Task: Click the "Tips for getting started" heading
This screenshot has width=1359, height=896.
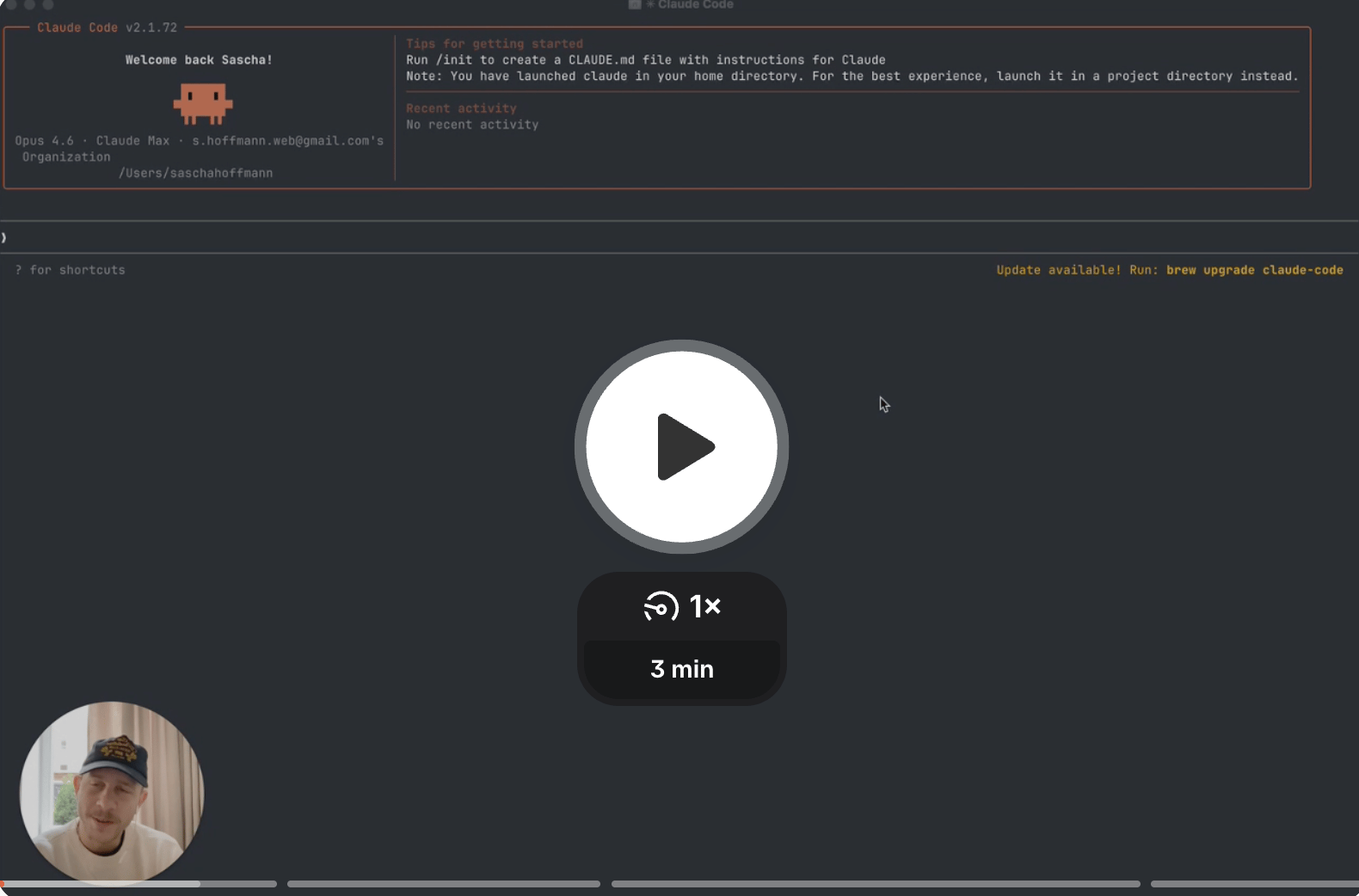Action: 495,44
